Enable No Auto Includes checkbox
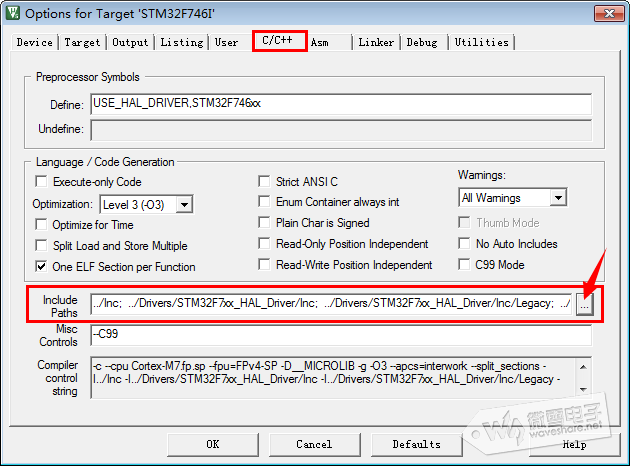 pyautogui.click(x=466, y=244)
